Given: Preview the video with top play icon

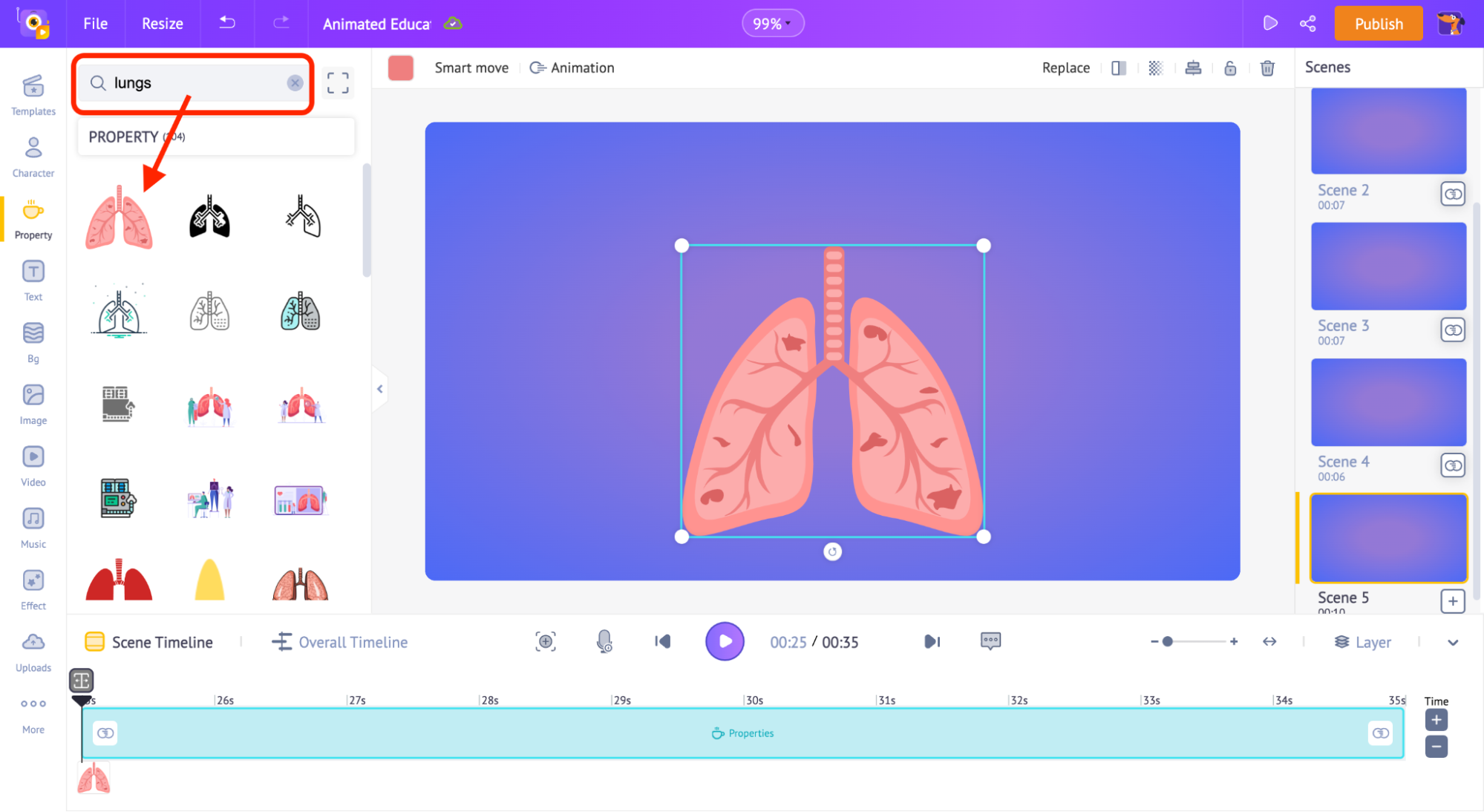Looking at the screenshot, I should click(1269, 24).
